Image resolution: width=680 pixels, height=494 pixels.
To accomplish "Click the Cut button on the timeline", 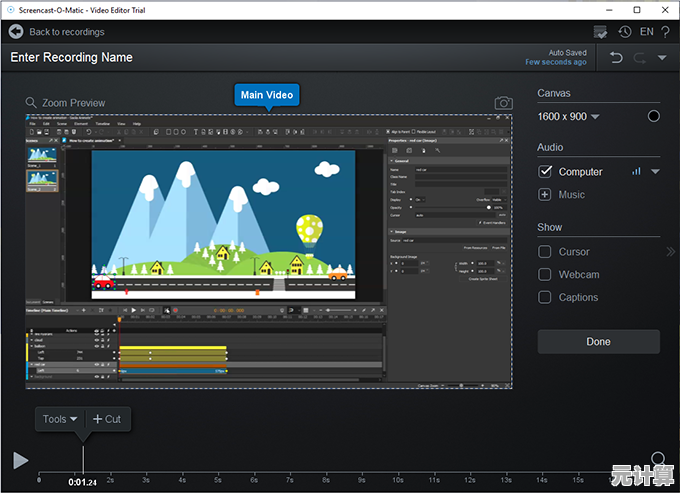I will [107, 419].
